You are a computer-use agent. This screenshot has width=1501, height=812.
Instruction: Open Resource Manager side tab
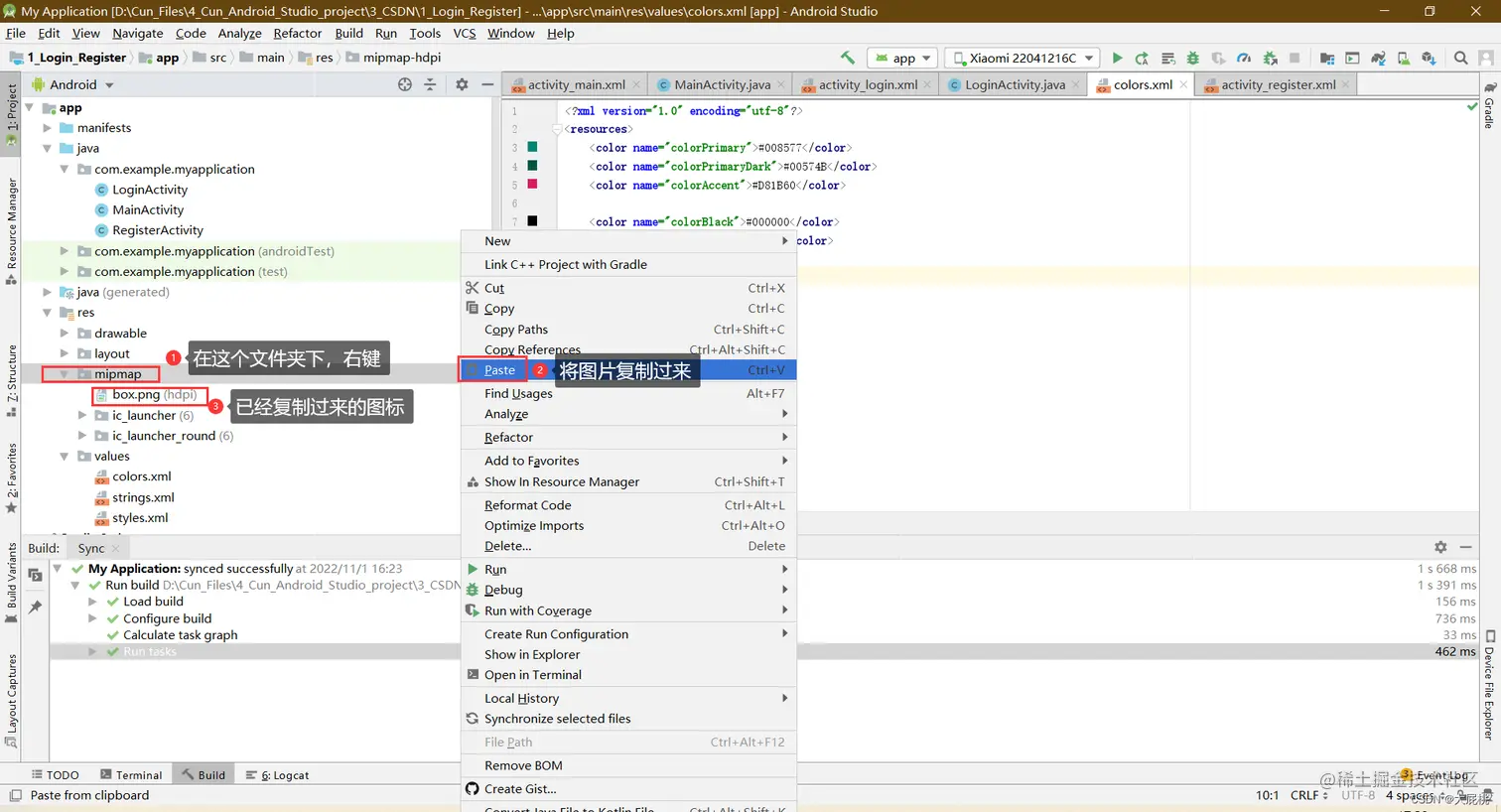pos(12,231)
